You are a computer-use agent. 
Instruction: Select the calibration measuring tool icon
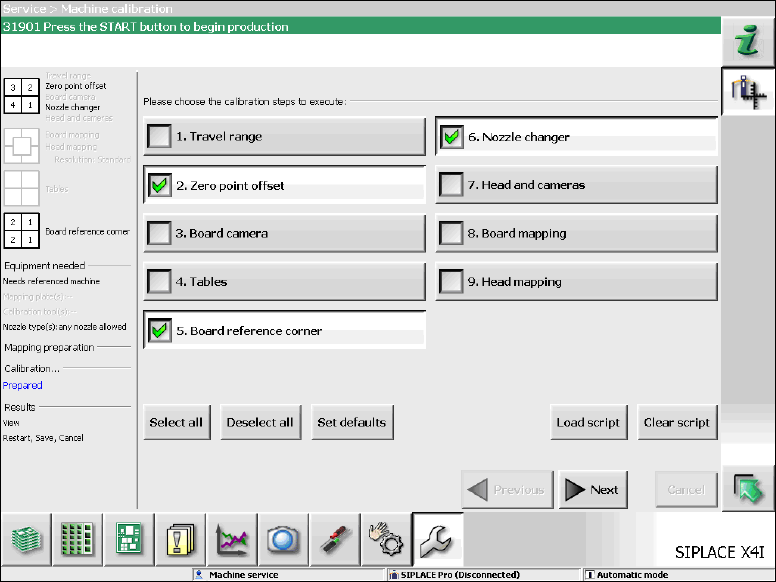pos(748,92)
